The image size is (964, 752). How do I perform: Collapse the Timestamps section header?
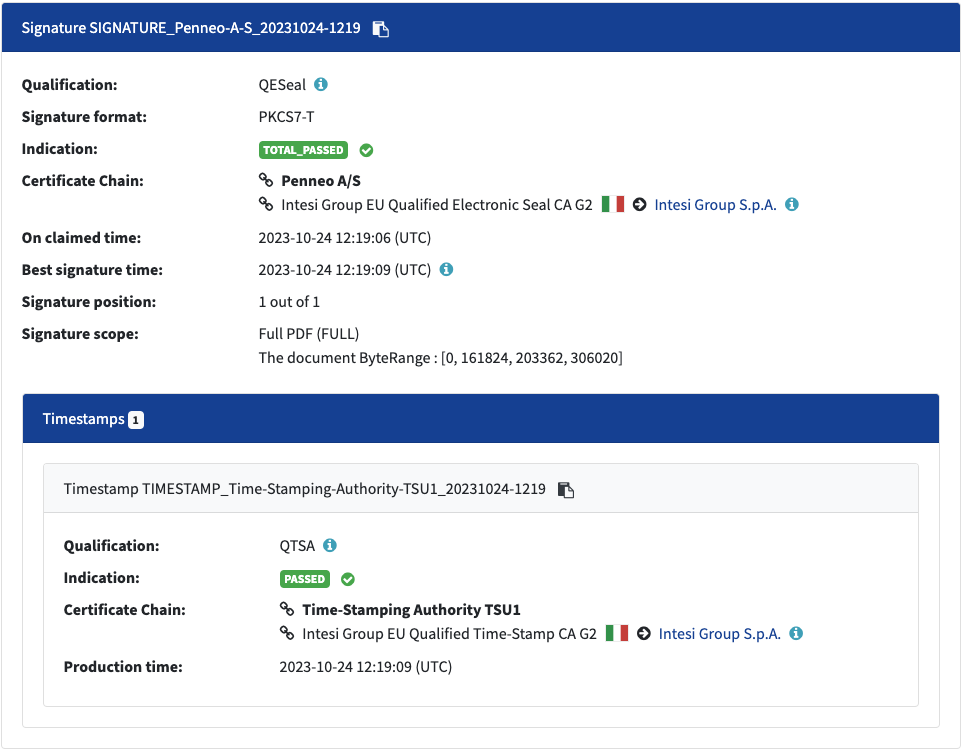481,419
